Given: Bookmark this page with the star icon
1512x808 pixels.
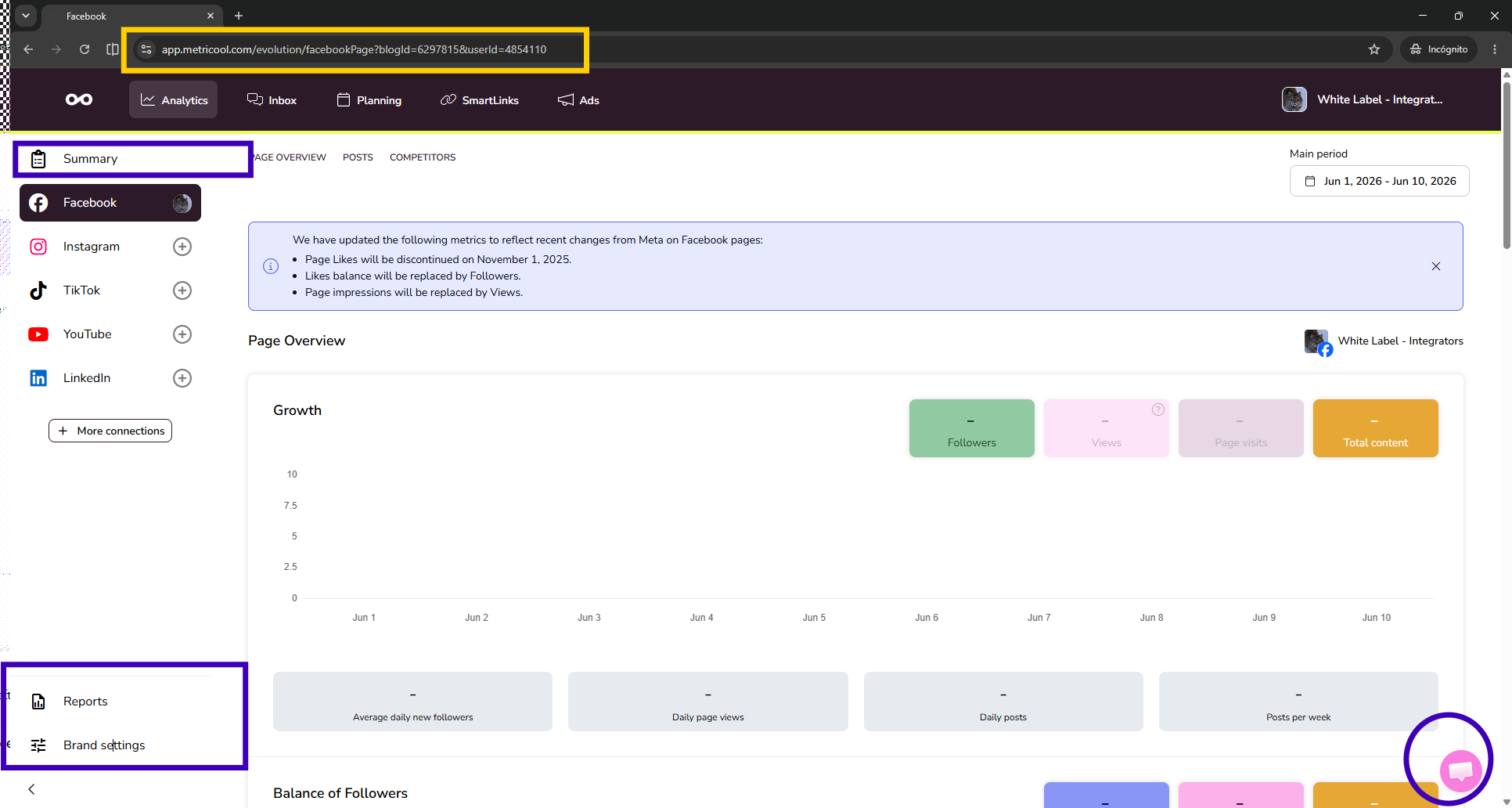Looking at the screenshot, I should coord(1374,49).
